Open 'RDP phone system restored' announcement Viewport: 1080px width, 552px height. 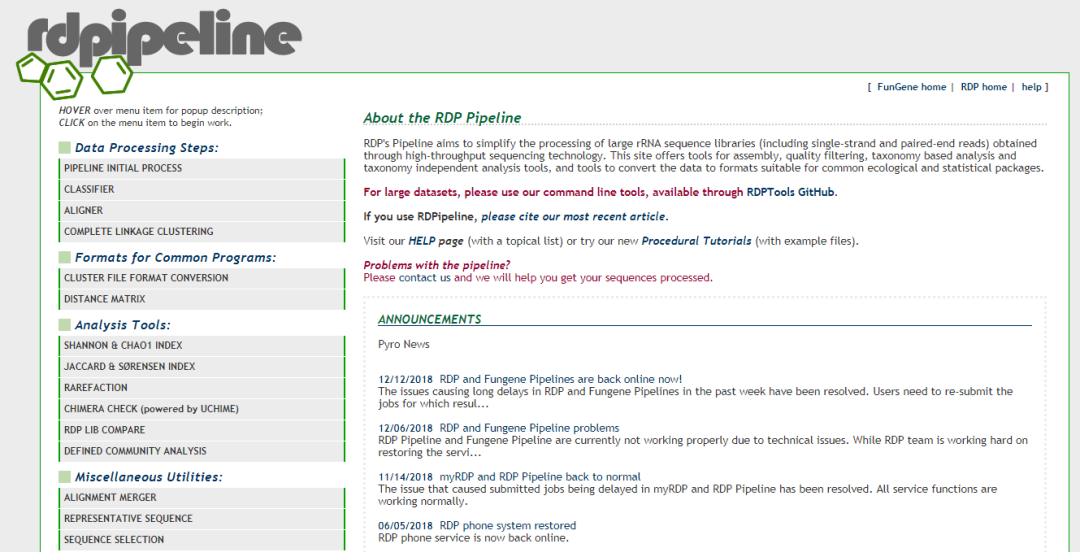coord(508,526)
